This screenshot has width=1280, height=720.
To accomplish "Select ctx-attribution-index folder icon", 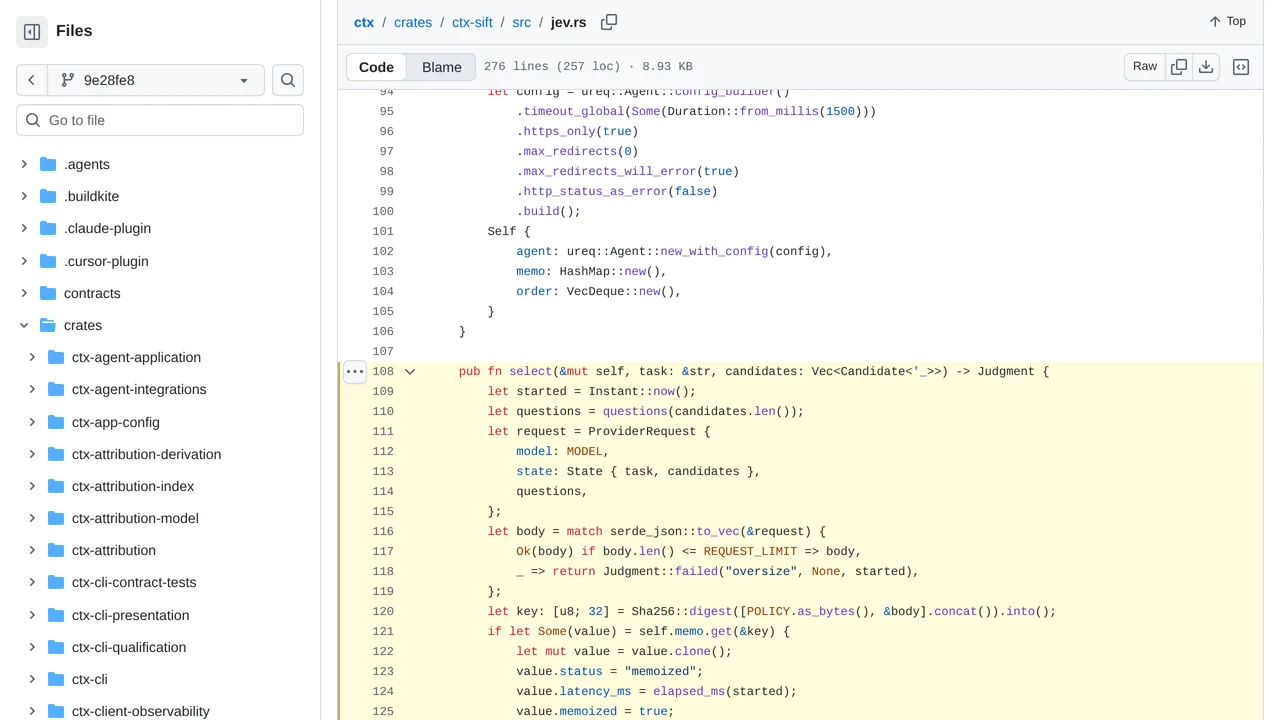I will coord(56,486).
